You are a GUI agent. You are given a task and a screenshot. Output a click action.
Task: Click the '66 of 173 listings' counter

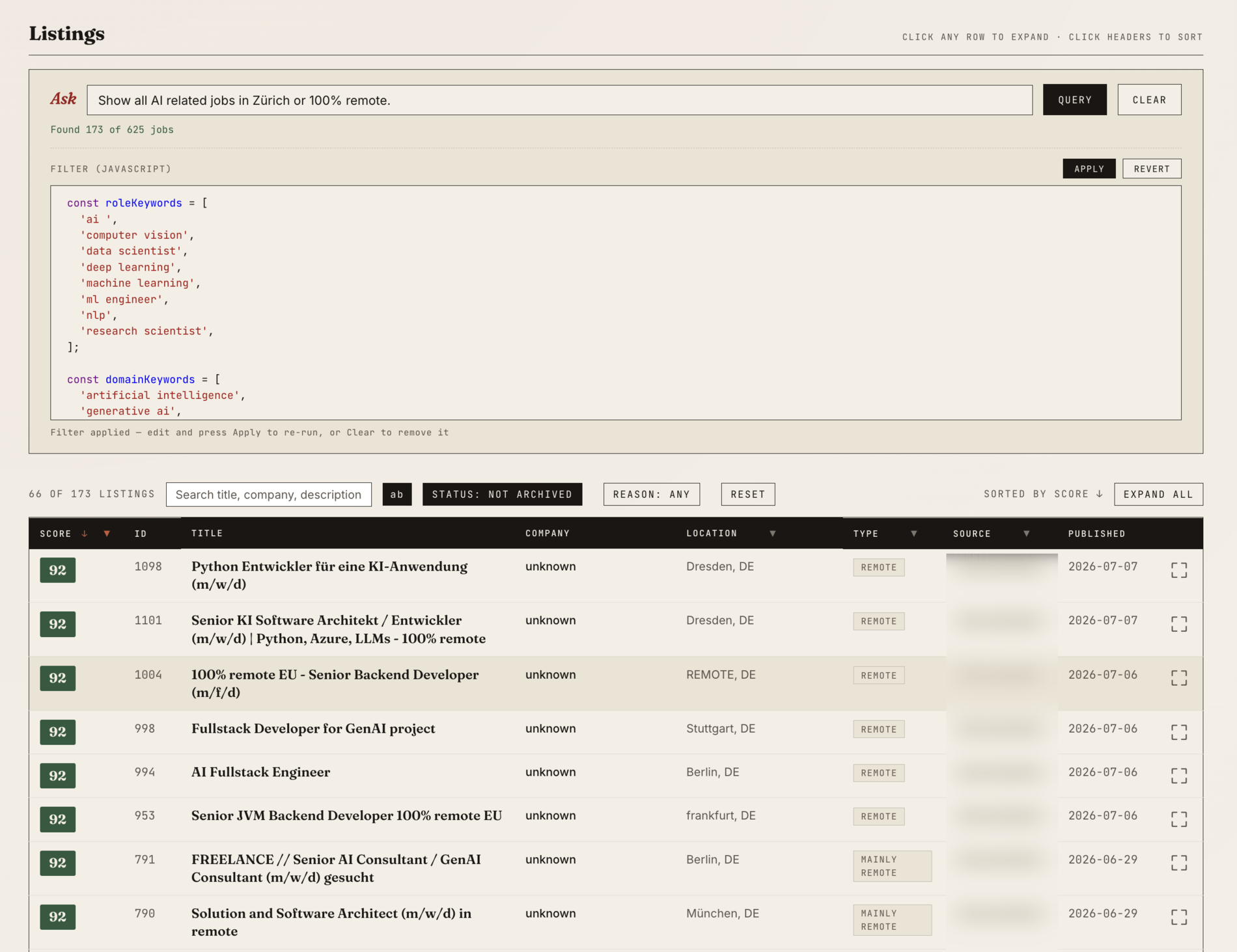click(x=92, y=494)
